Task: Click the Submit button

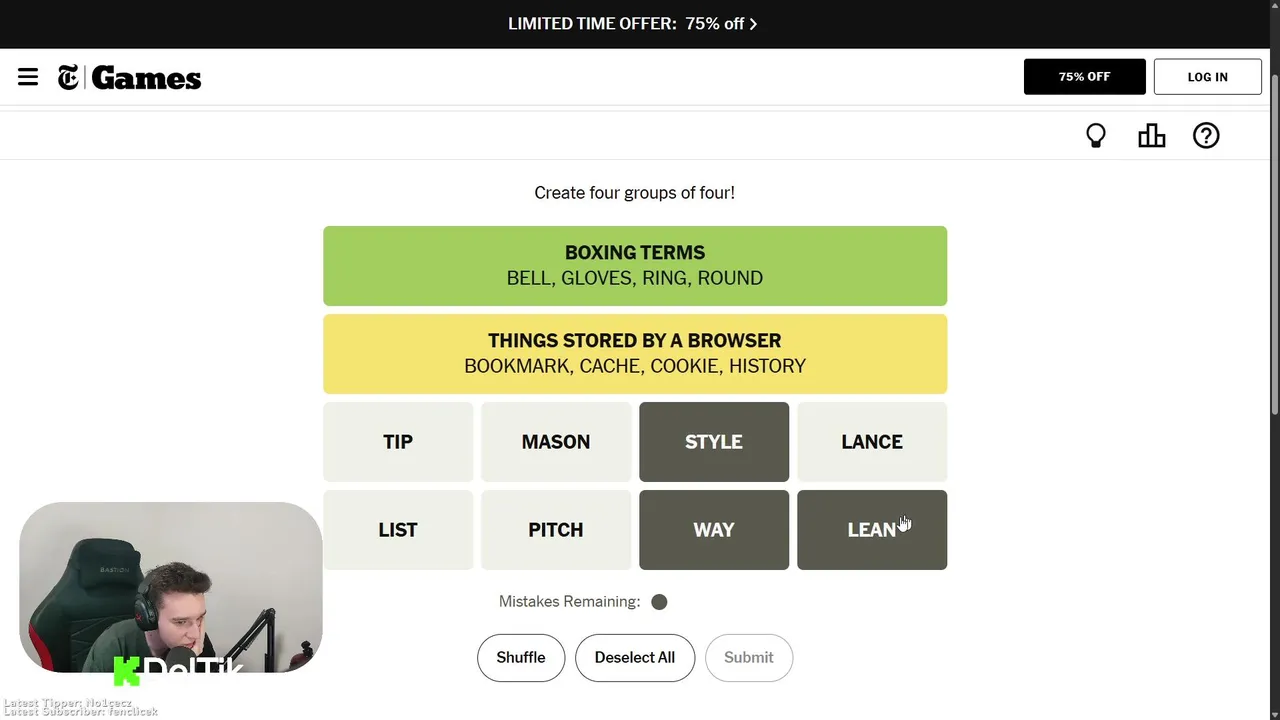Action: [x=749, y=658]
